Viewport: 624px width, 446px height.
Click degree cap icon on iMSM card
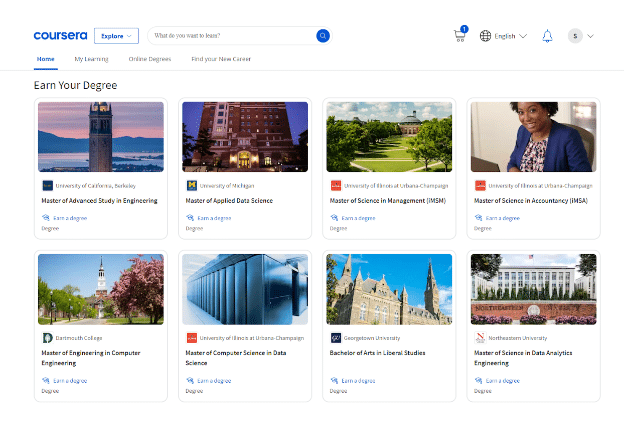click(334, 218)
